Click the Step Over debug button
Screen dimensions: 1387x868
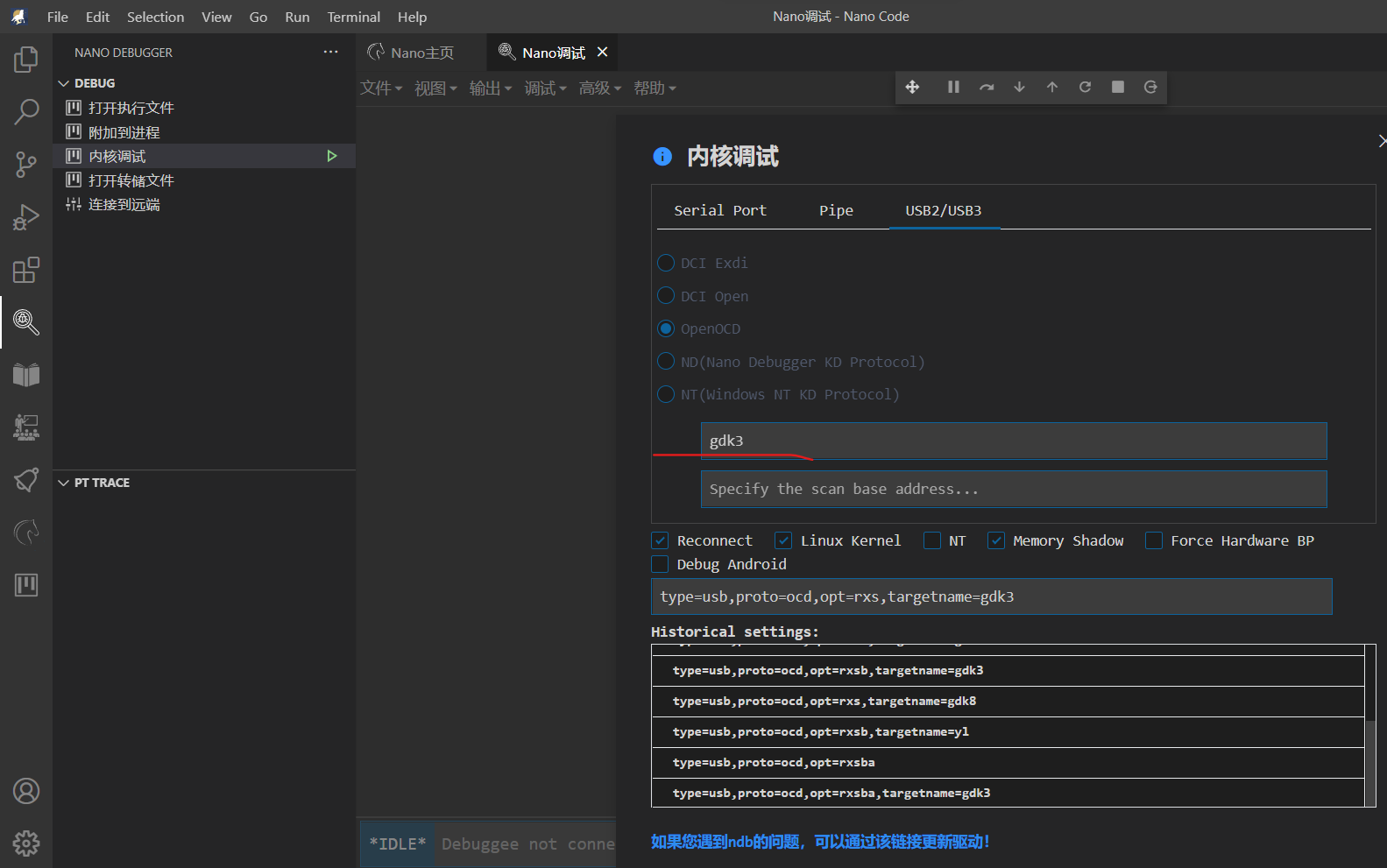[x=987, y=87]
